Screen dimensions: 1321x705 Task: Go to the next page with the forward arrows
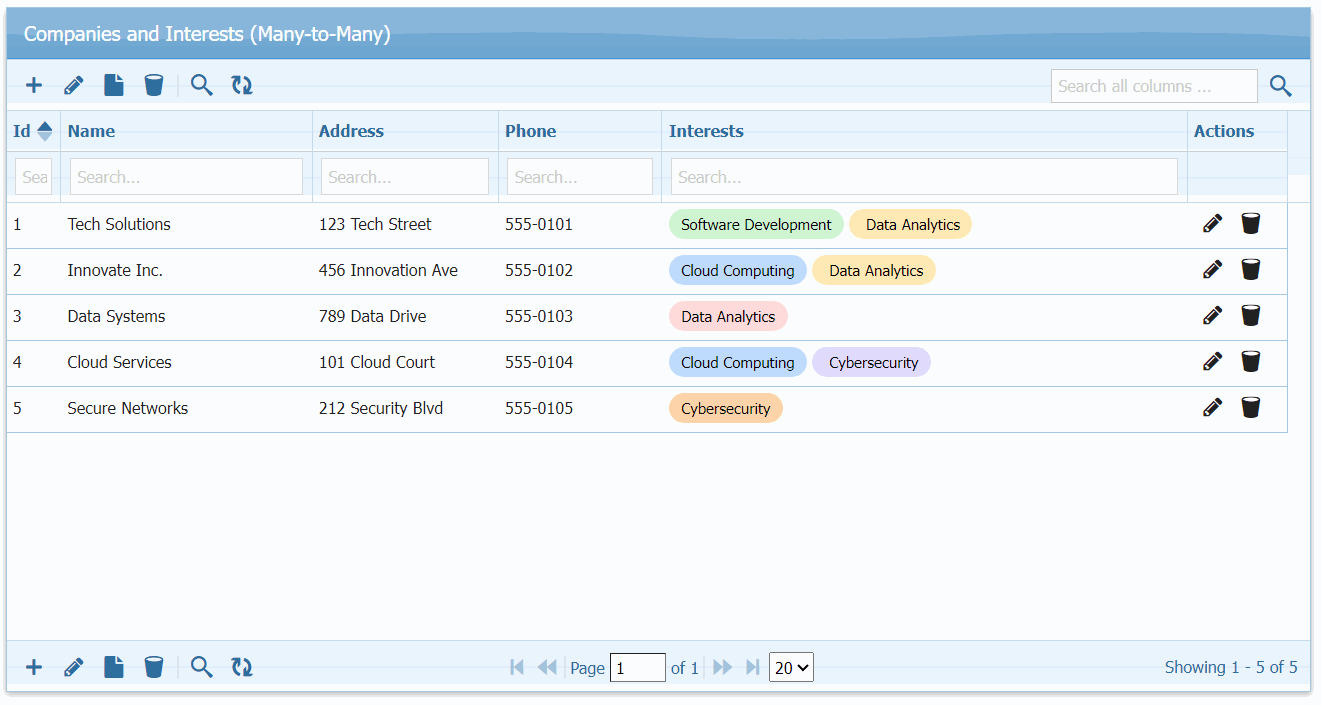tap(722, 667)
